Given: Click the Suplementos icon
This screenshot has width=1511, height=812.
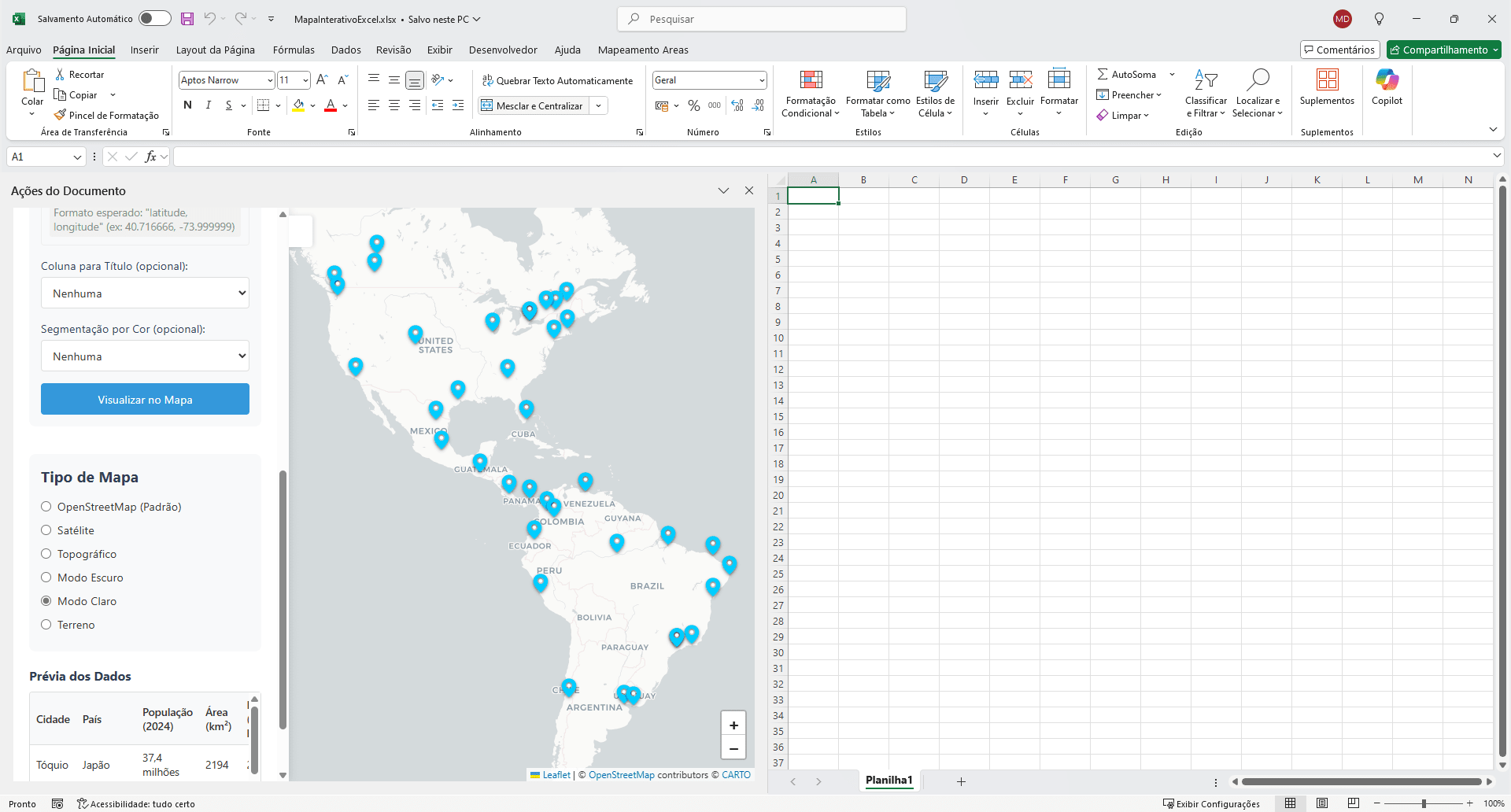Looking at the screenshot, I should (x=1327, y=80).
